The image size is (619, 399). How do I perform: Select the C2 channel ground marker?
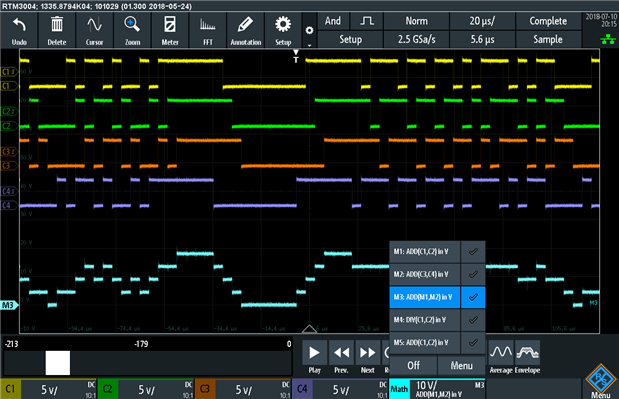click(9, 126)
